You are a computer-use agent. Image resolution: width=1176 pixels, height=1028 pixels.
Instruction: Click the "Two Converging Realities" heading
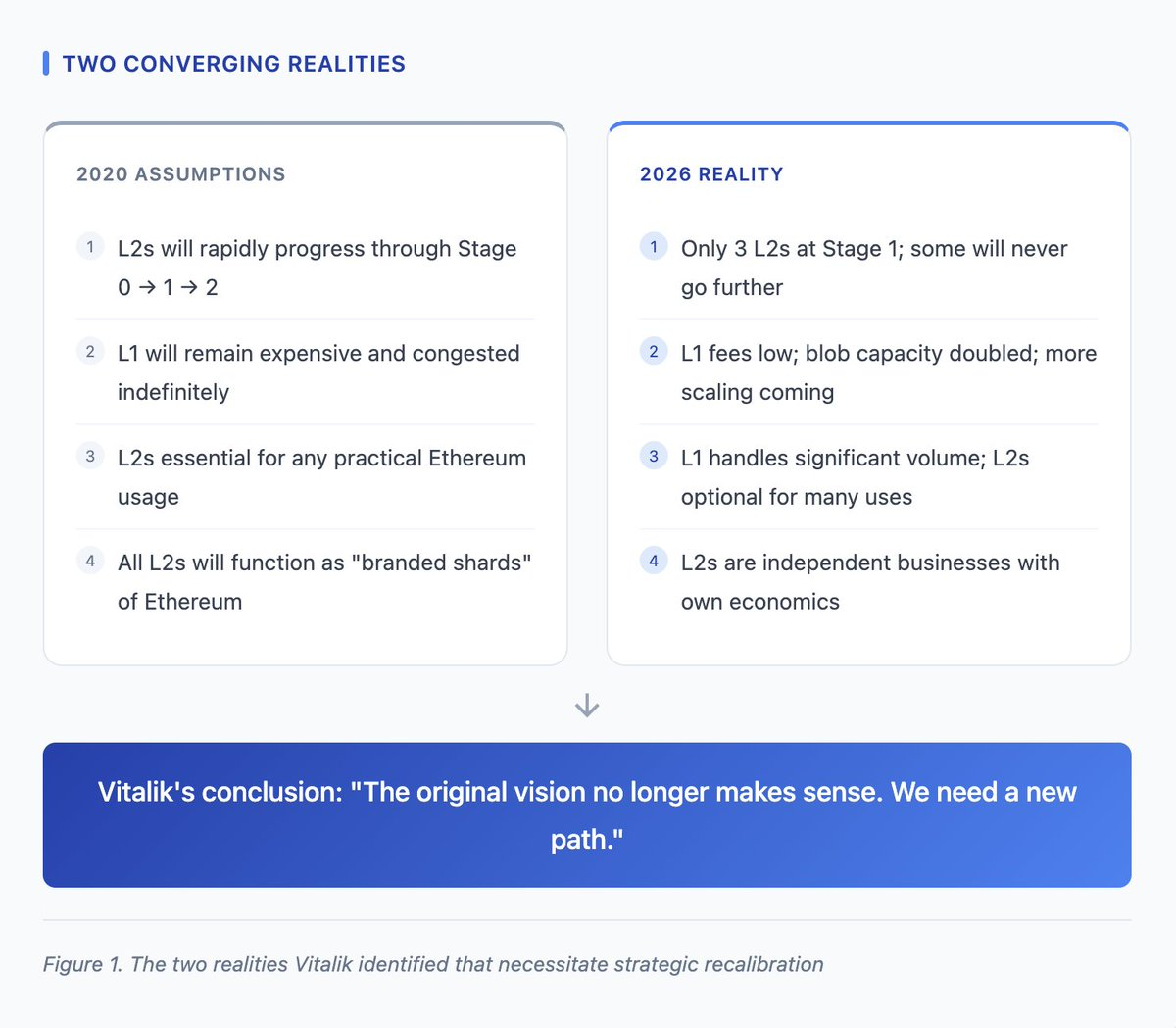[233, 64]
